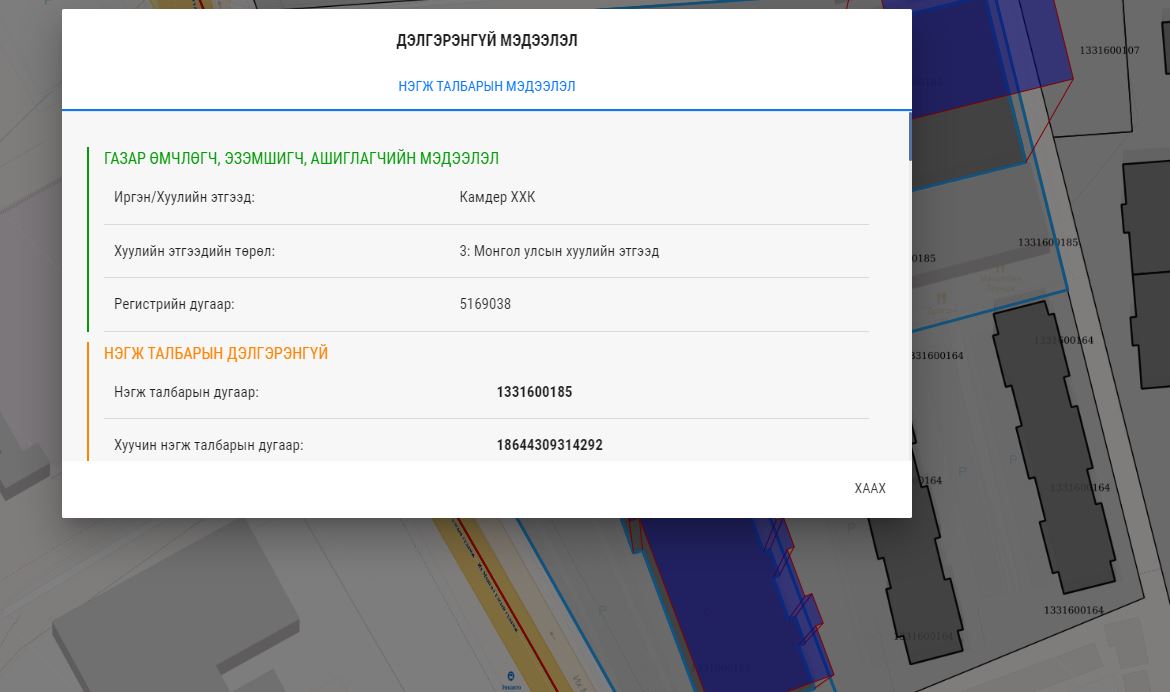Close the dialog with the ХААХ button
The image size is (1170, 692).
pos(869,488)
